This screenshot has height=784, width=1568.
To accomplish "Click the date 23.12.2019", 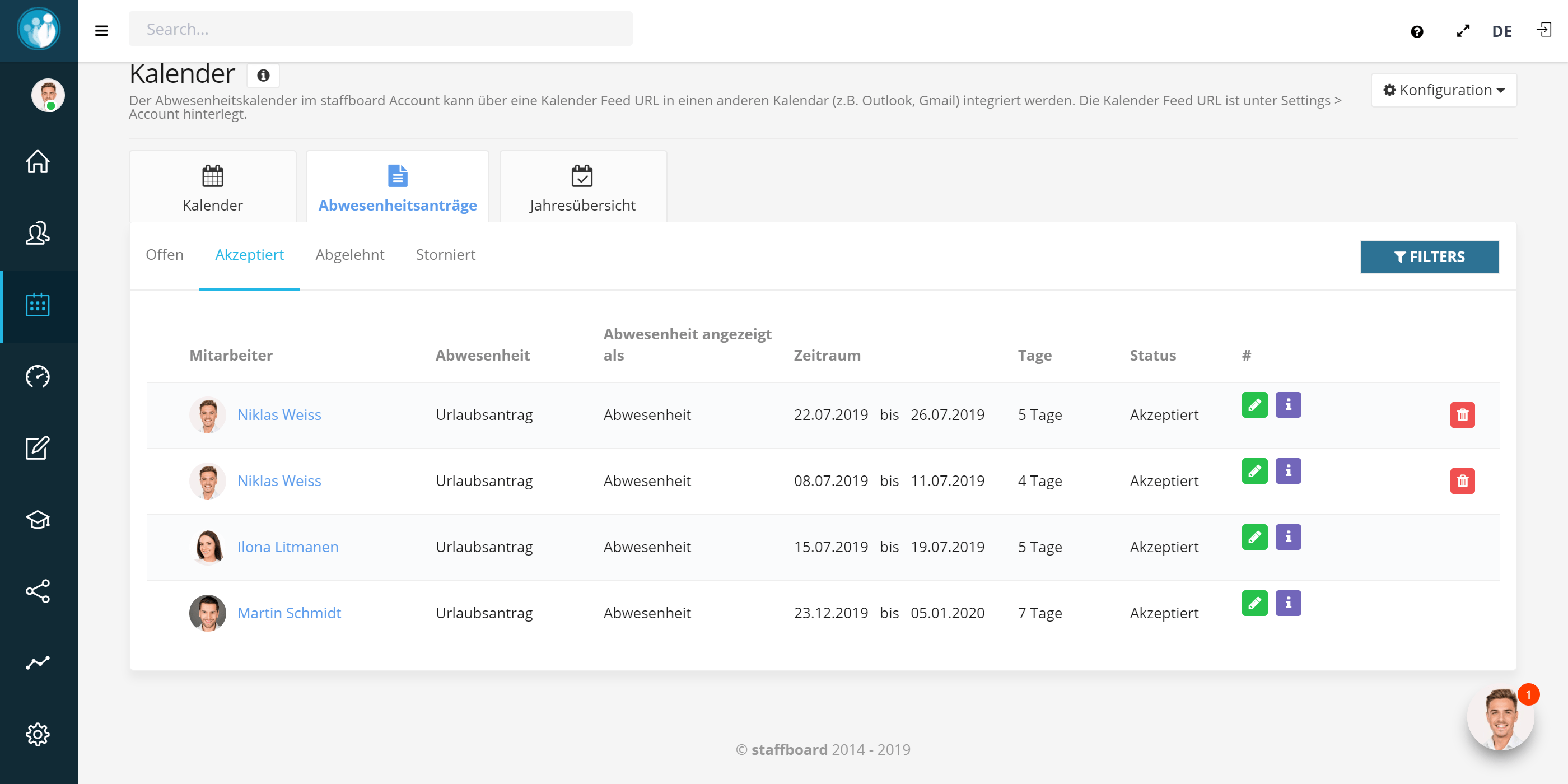I will 831,613.
